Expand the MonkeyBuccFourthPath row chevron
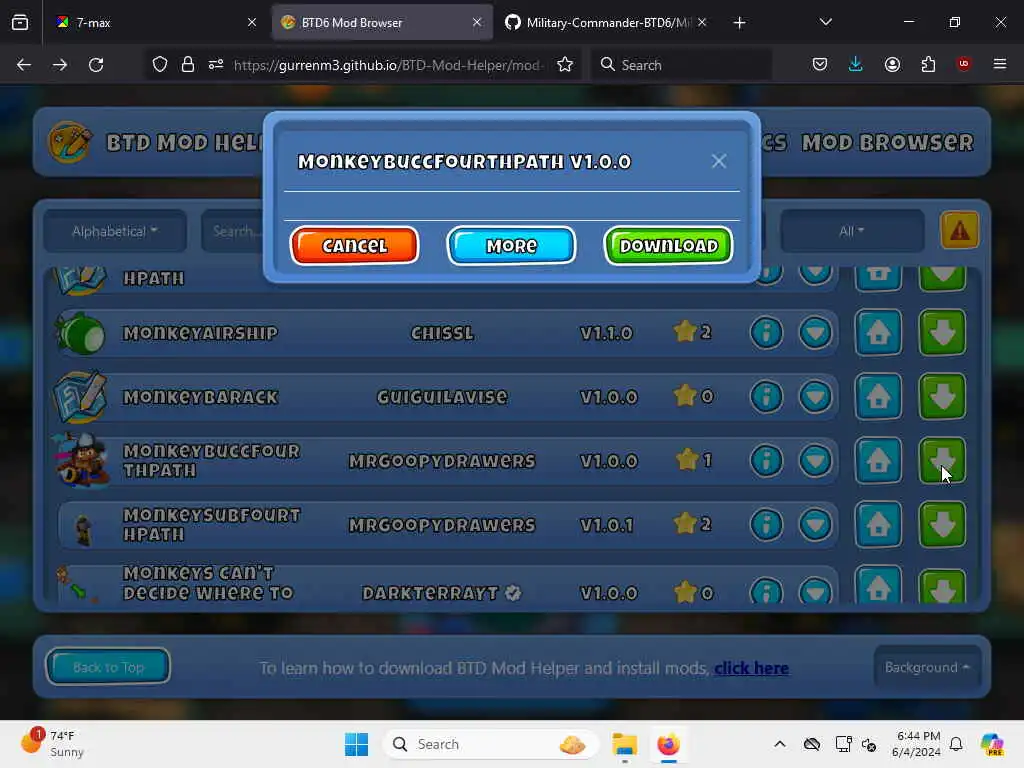The width and height of the screenshot is (1024, 768). [x=815, y=460]
